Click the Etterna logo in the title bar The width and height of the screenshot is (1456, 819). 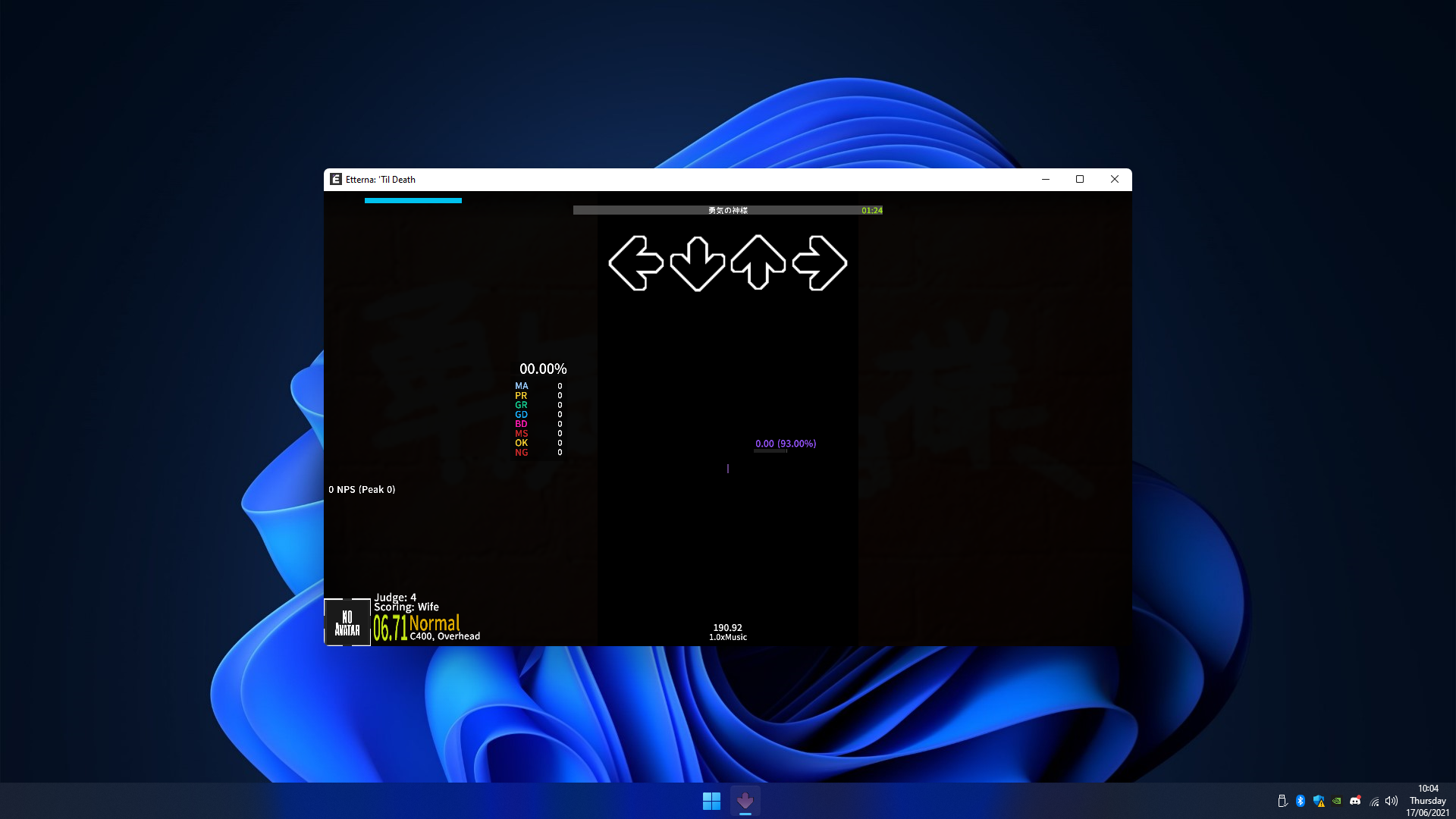point(336,180)
